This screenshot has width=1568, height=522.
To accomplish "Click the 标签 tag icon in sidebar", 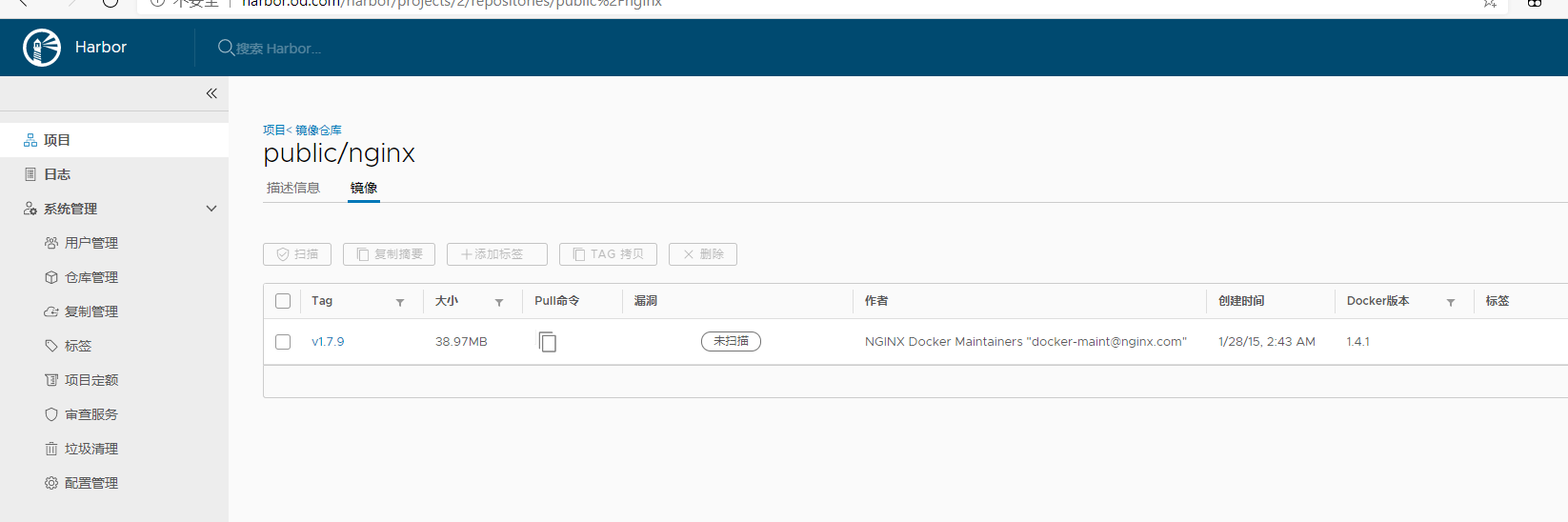I will click(x=51, y=346).
